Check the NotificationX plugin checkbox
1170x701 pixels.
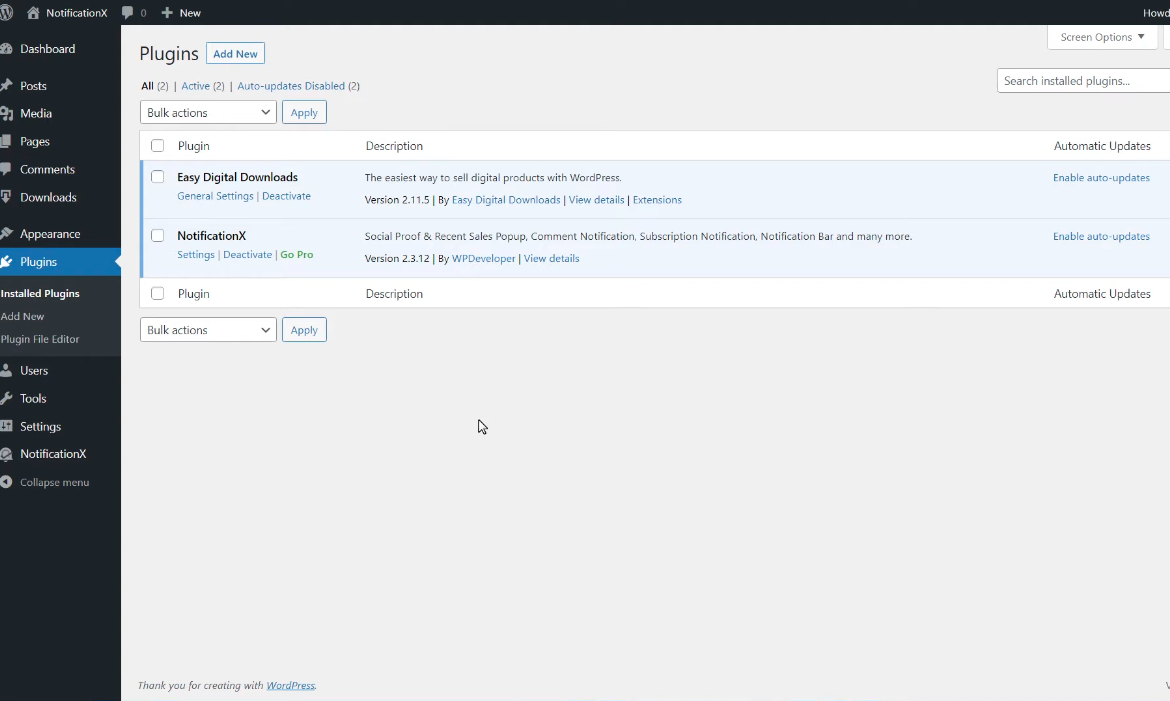click(158, 236)
